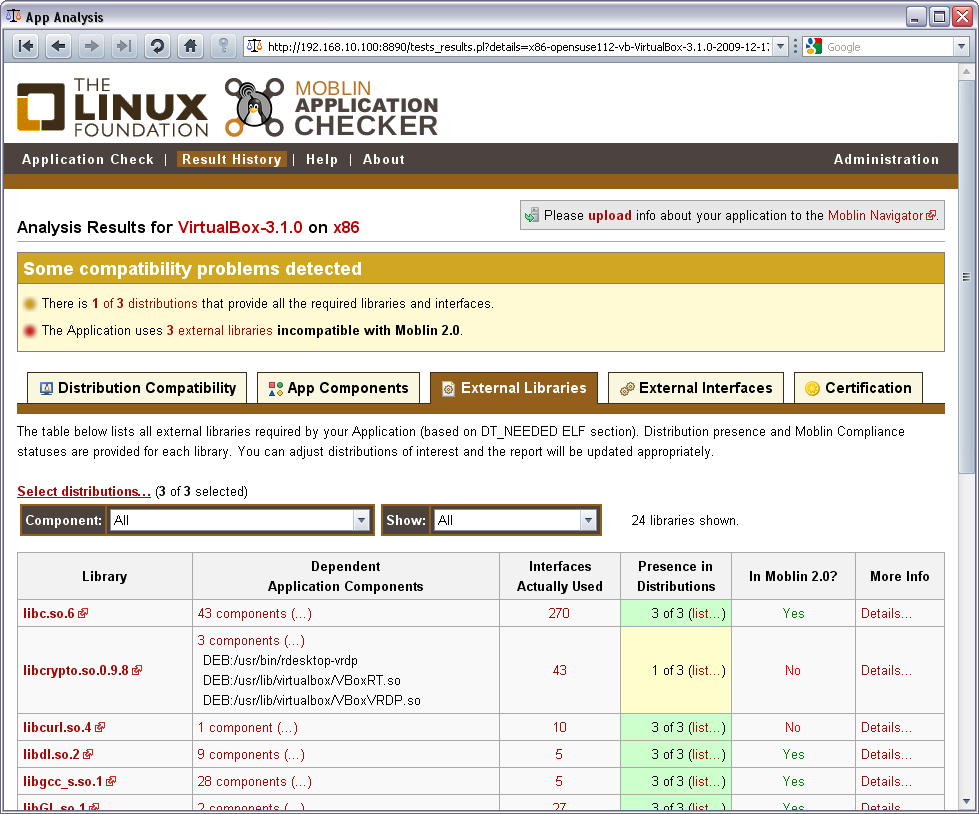Click interfaces count 270 for libc.so.6
Viewport: 979px width, 814px height.
point(559,613)
